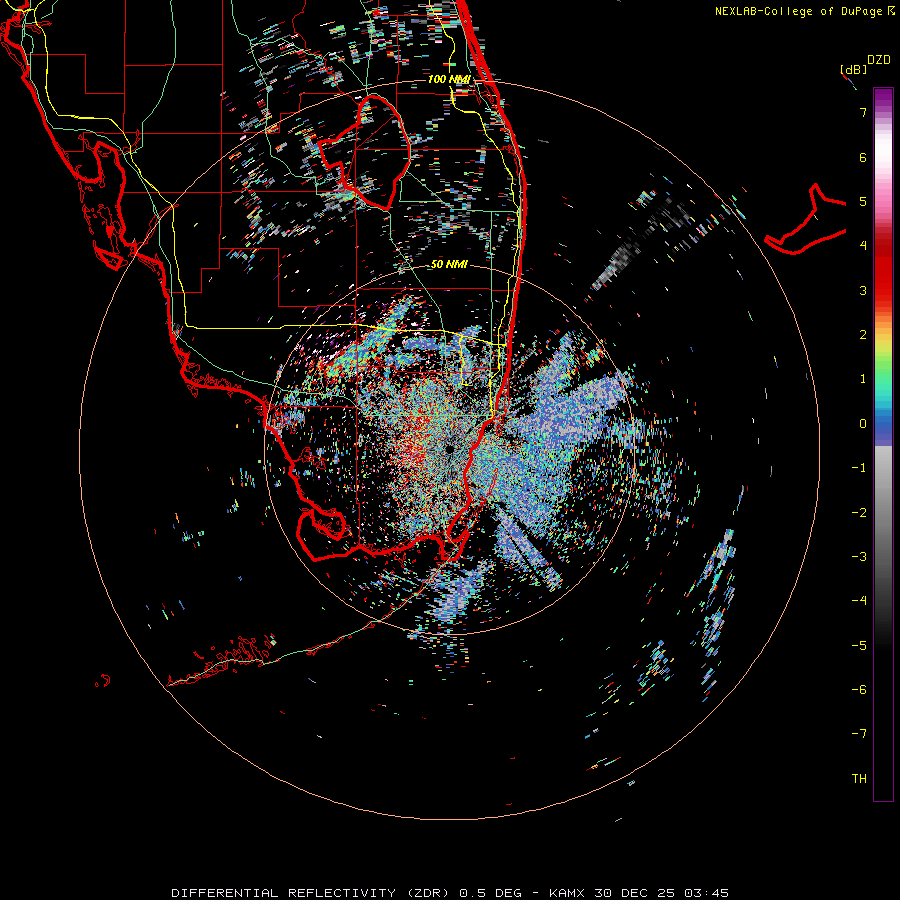Click the DZD product label above the scale
Screen dimensions: 900x900
coord(879,60)
